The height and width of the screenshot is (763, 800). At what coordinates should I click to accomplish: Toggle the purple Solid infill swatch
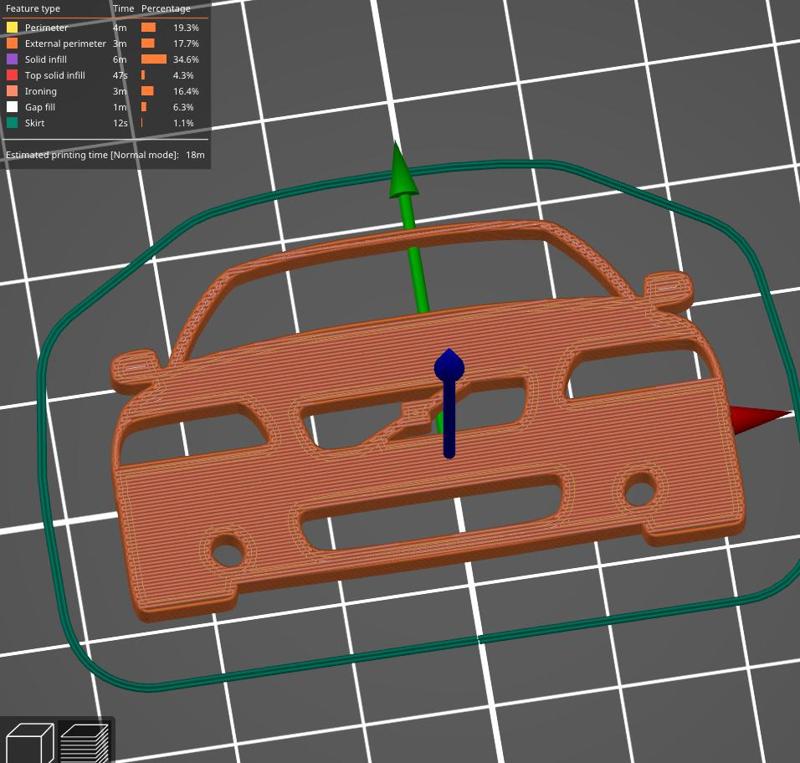[12, 59]
